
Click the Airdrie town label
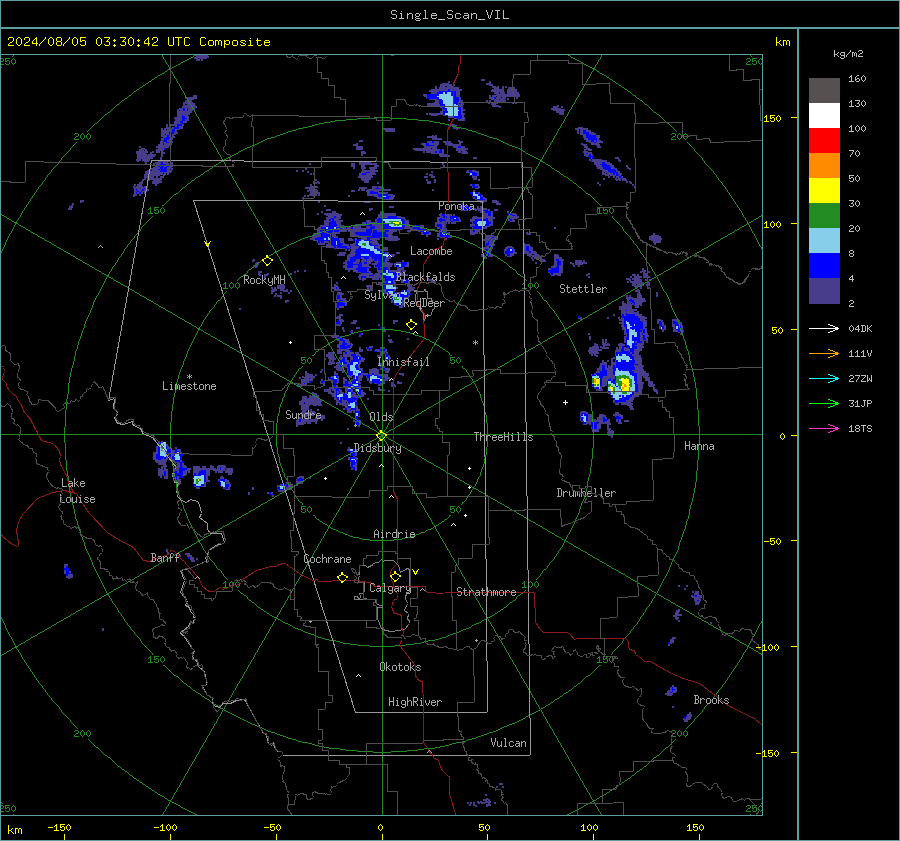click(x=394, y=534)
